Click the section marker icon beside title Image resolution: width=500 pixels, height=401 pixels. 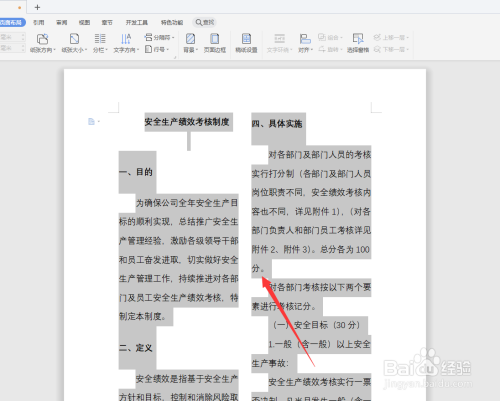92,122
